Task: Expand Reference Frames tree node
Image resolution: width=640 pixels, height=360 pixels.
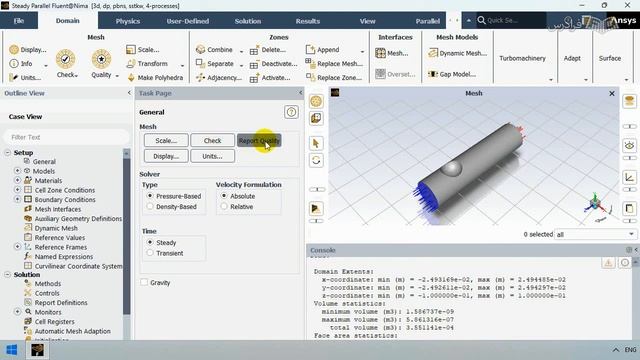Action: click(x=17, y=247)
